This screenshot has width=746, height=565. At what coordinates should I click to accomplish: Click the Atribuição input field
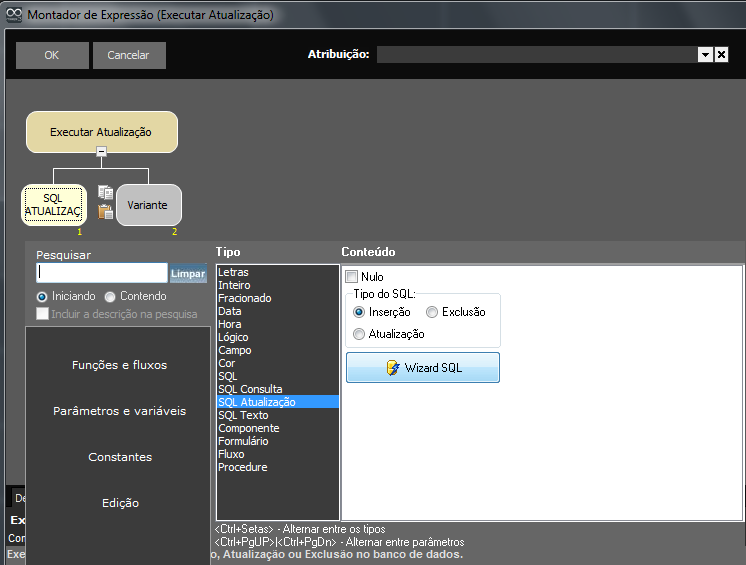(x=537, y=55)
